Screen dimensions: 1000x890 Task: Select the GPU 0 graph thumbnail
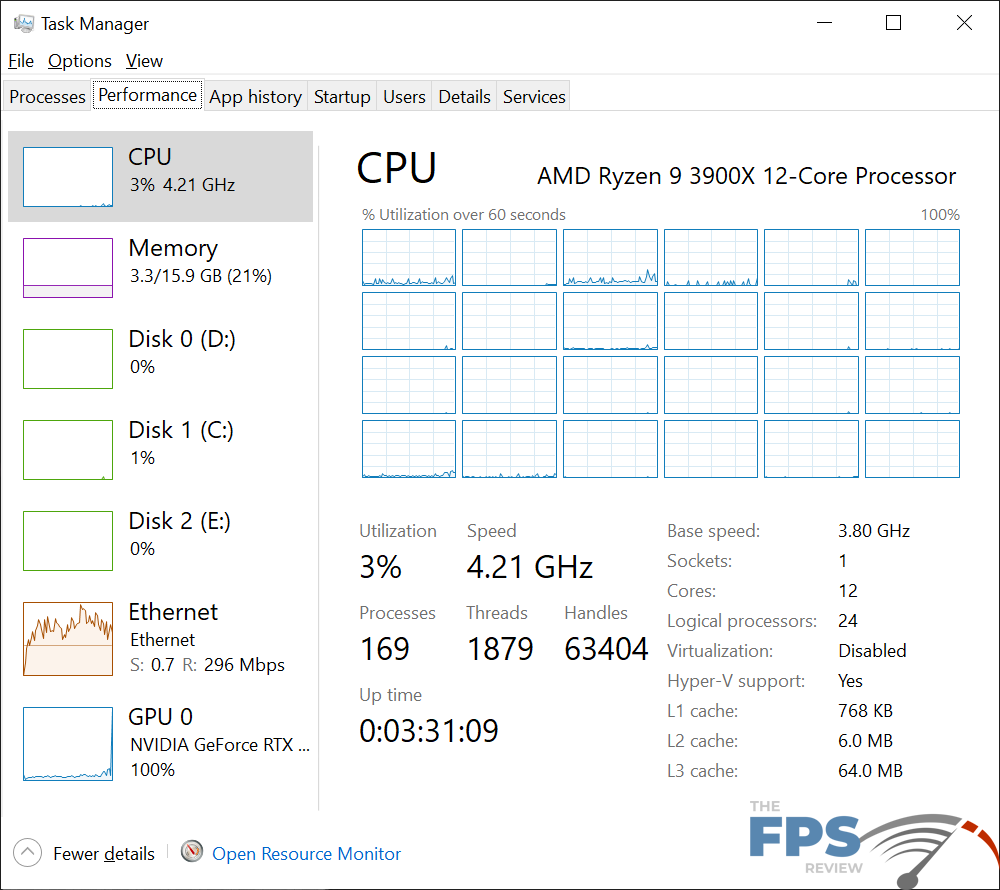coord(68,743)
